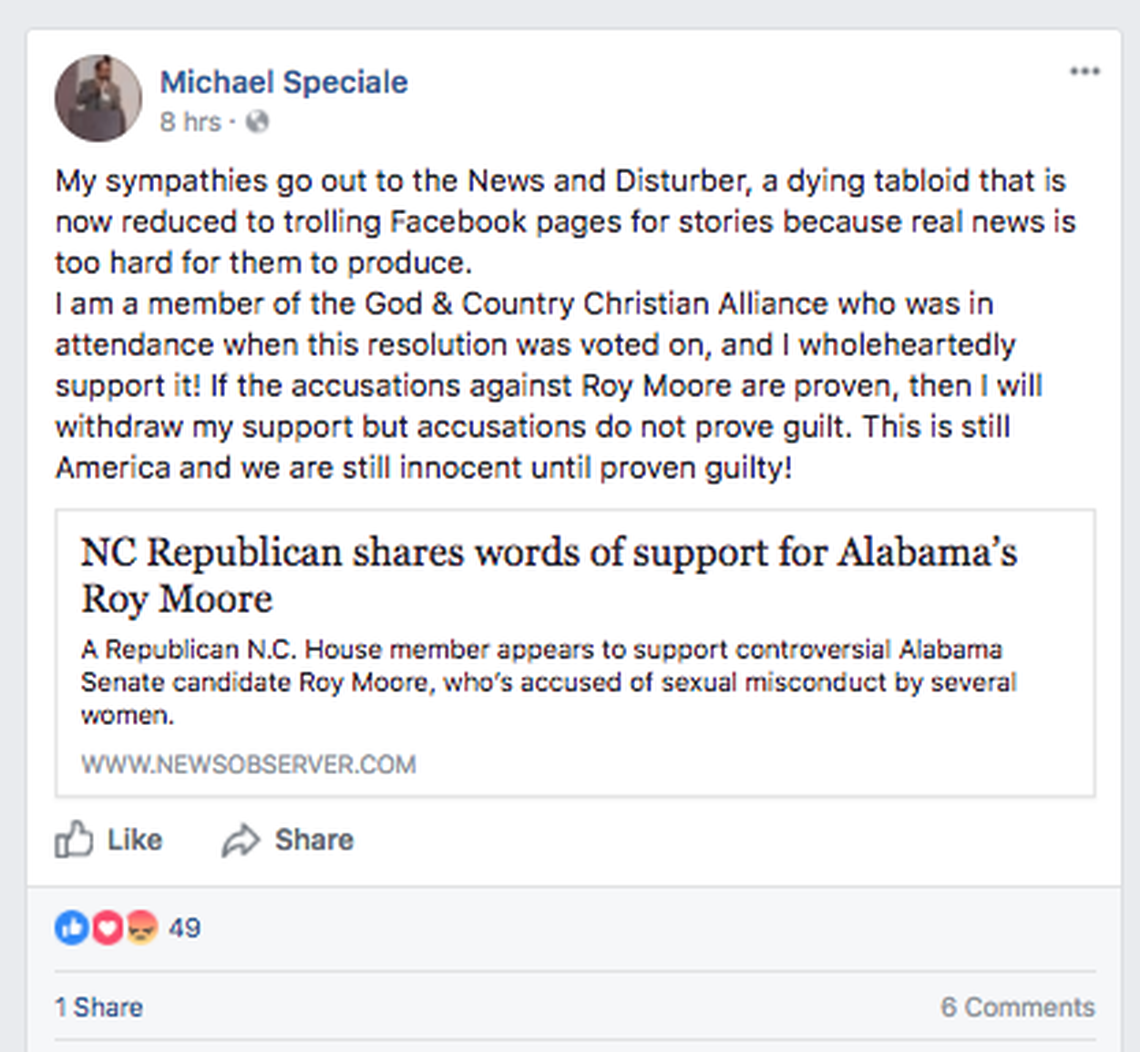Click the Share arrow icon

point(241,840)
